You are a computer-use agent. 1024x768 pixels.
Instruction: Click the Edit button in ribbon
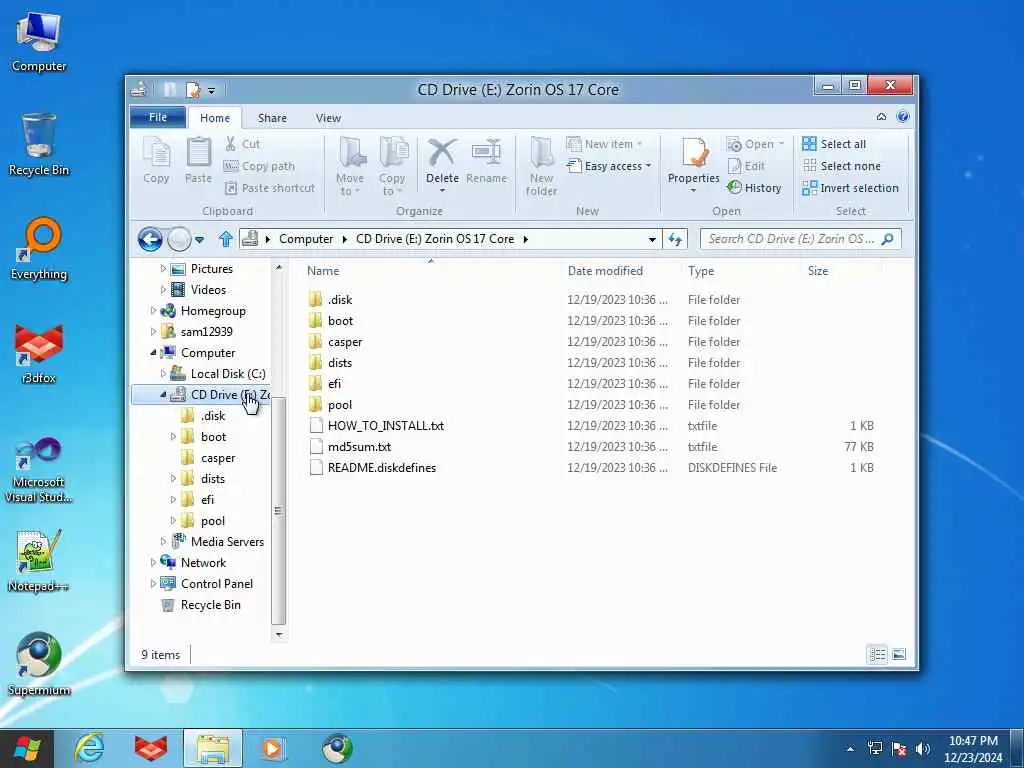746,167
